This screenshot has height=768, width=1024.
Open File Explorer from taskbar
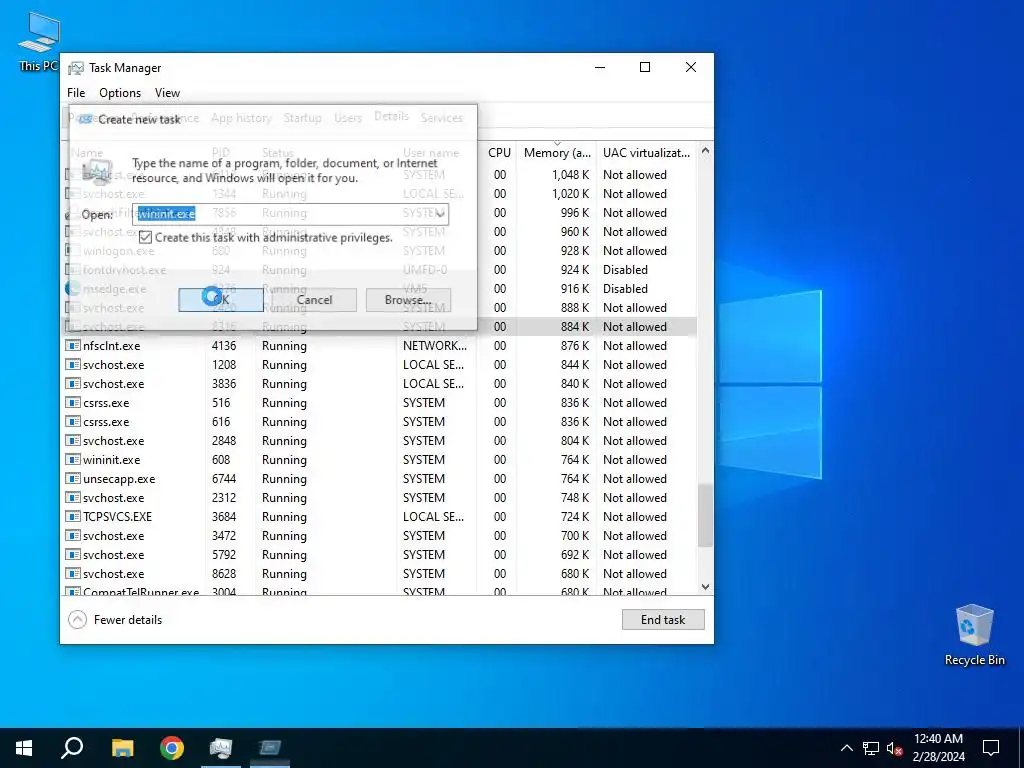click(122, 748)
